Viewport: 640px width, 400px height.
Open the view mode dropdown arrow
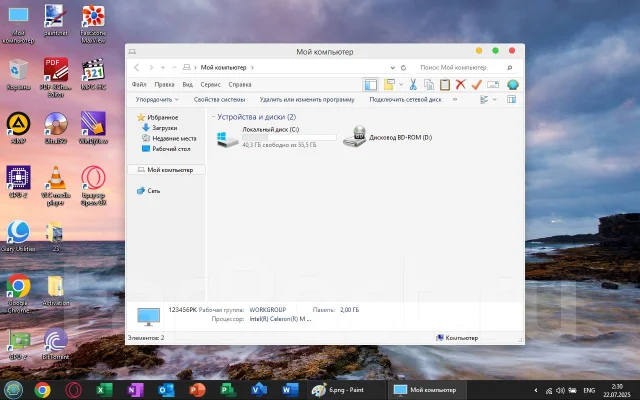495,100
